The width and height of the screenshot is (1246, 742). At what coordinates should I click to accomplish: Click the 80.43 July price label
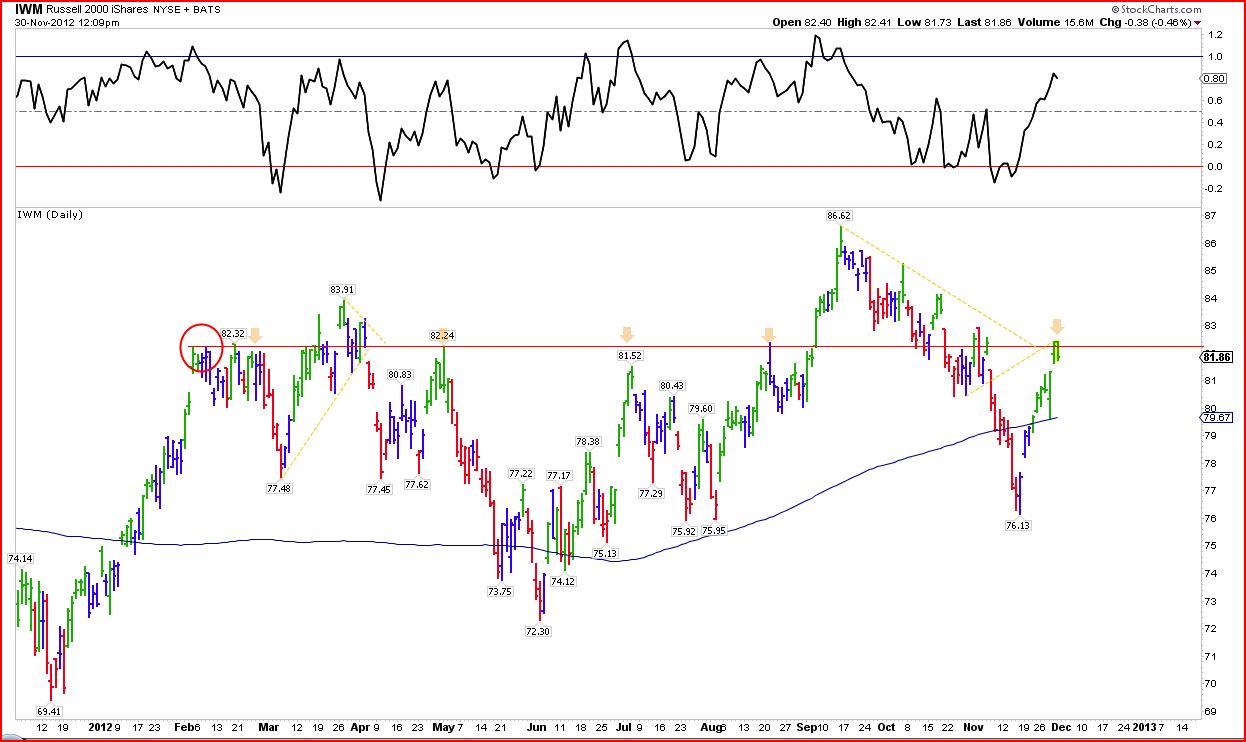point(672,385)
